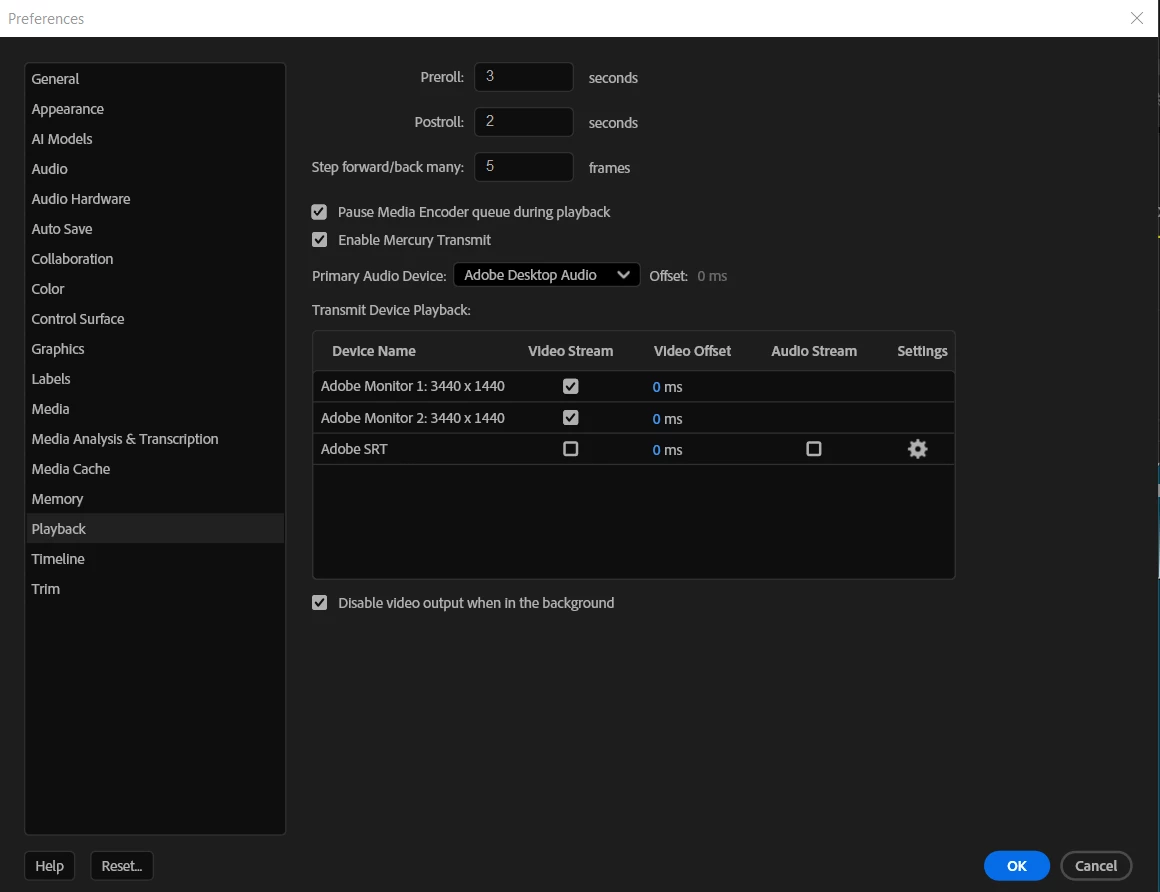
Task: Open Primary Audio Device dropdown
Action: (x=547, y=275)
